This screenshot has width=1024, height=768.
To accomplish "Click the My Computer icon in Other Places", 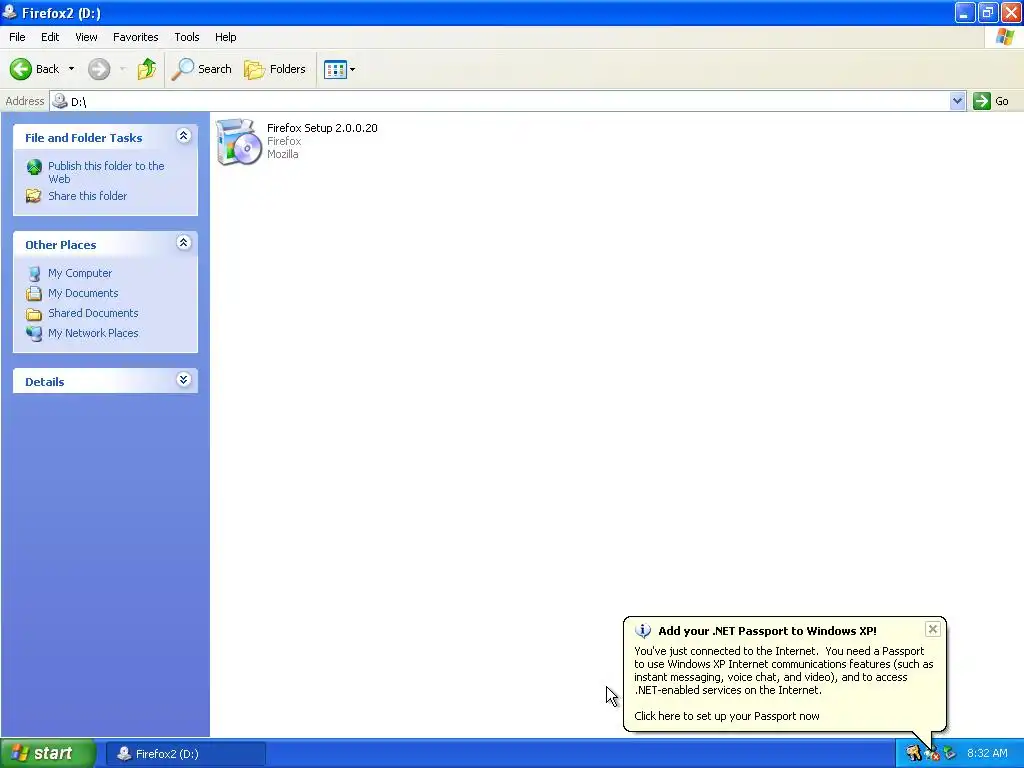I will point(34,274).
